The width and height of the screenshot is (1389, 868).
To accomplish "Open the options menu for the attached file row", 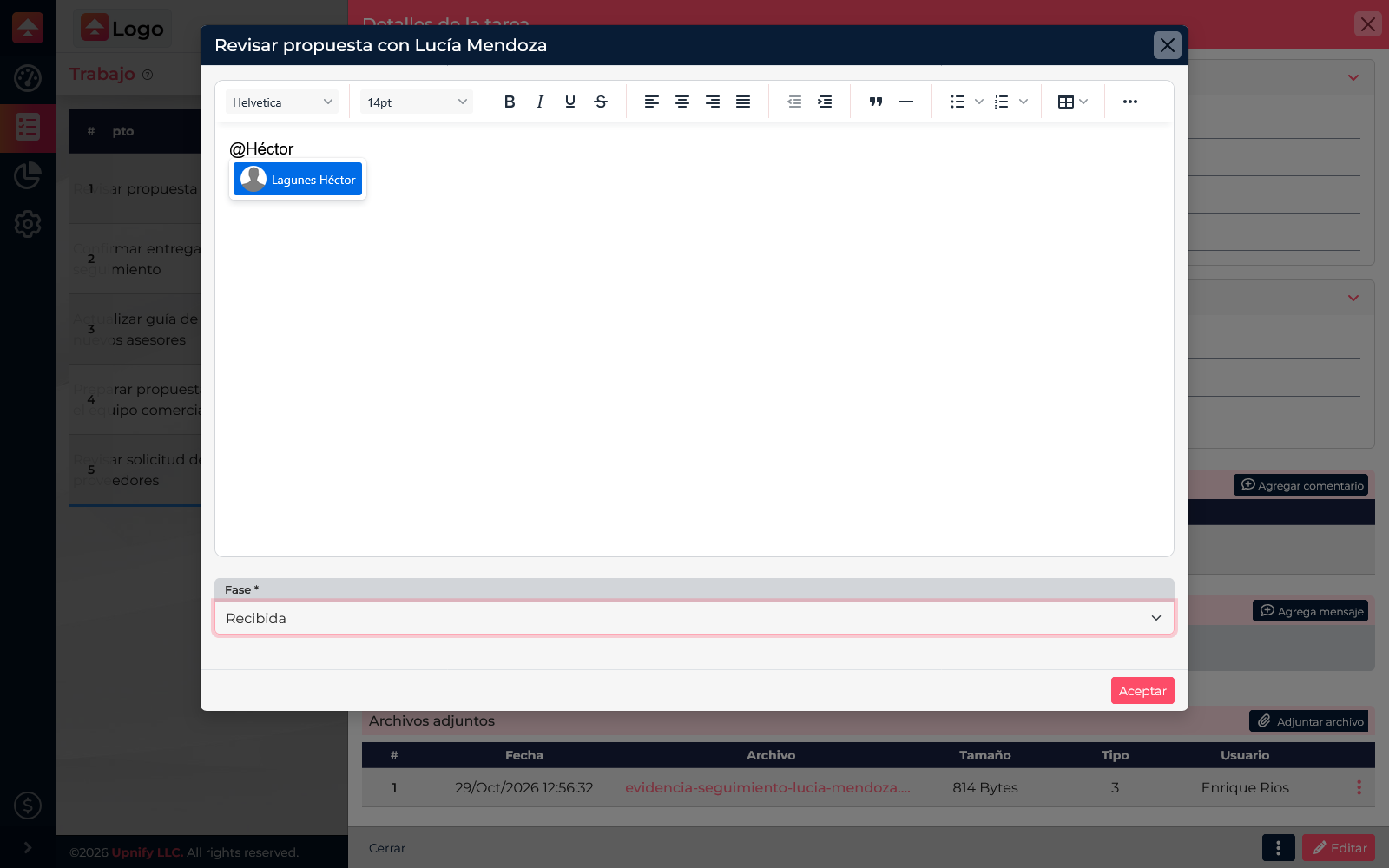I will (x=1359, y=787).
